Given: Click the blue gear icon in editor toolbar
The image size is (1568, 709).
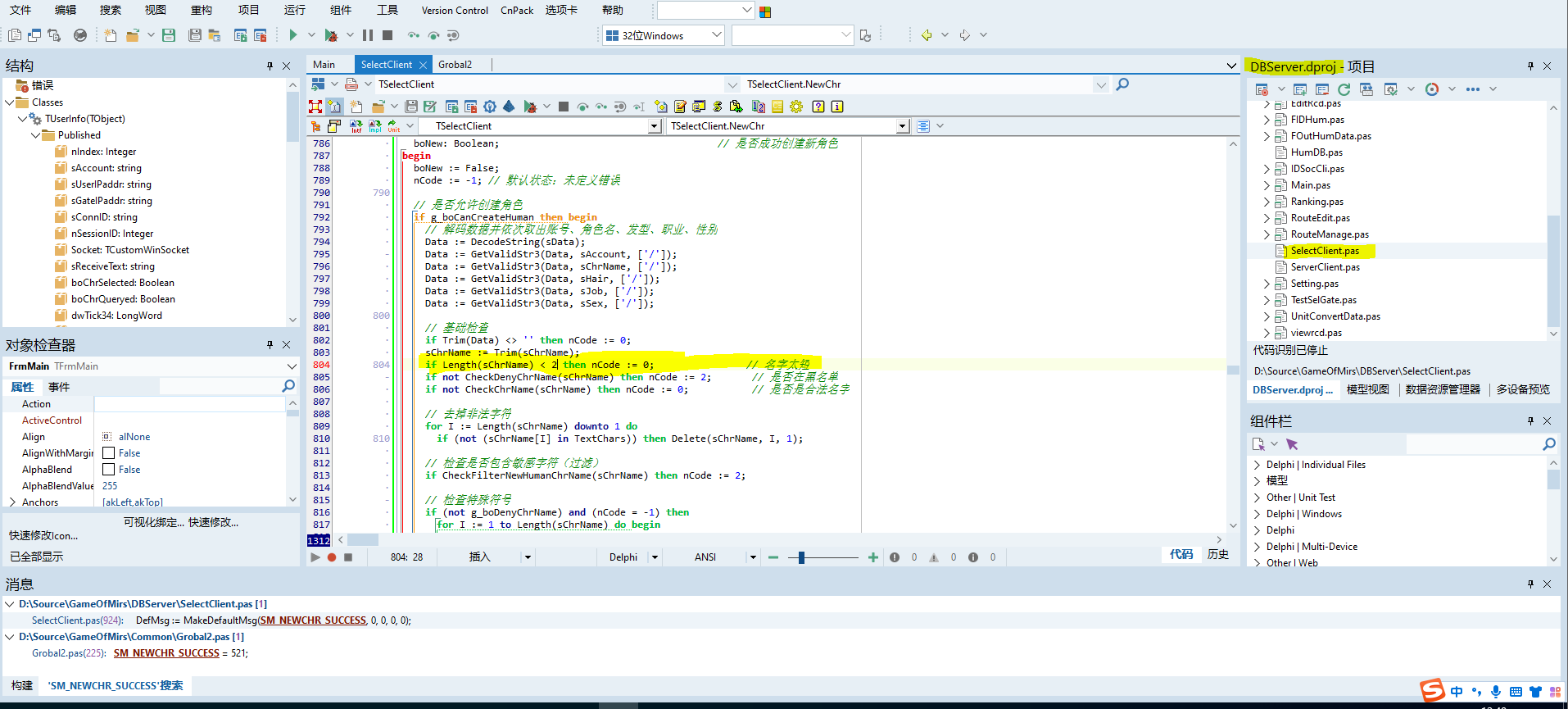Looking at the screenshot, I should coord(490,107).
